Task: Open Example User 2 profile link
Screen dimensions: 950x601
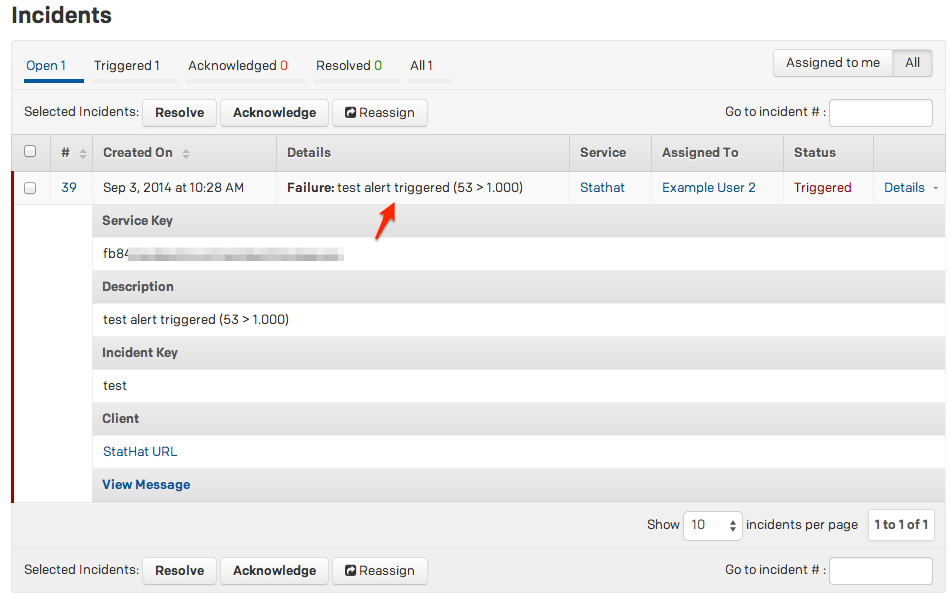Action: tap(708, 188)
